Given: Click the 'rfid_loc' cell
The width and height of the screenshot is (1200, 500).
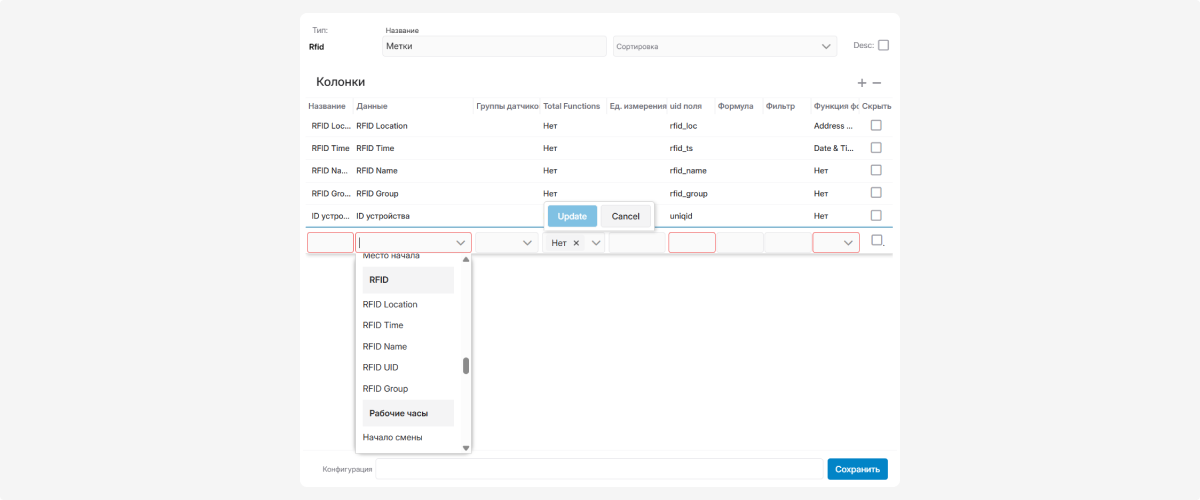Looking at the screenshot, I should click(683, 126).
